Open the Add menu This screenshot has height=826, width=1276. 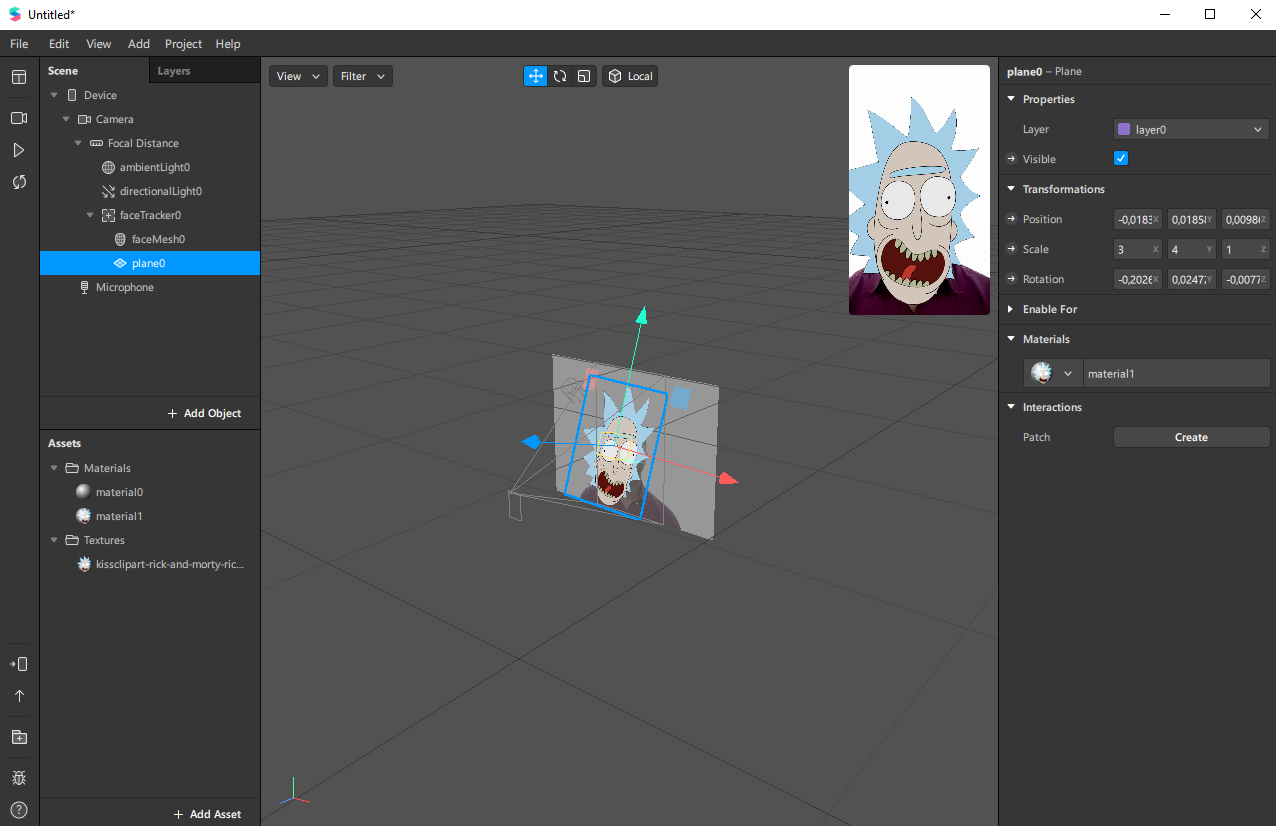(139, 44)
